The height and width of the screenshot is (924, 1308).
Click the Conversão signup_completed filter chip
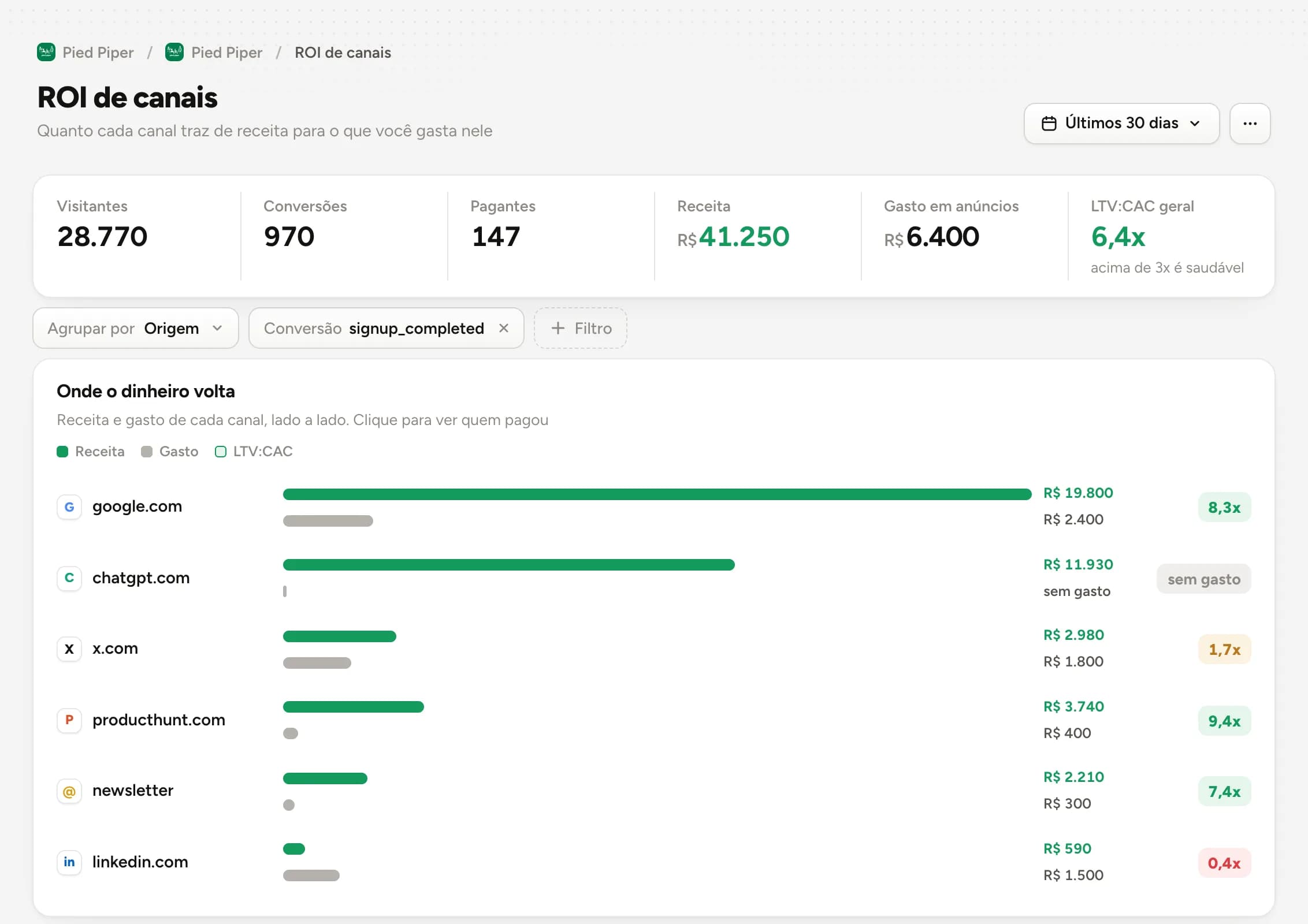pos(387,328)
